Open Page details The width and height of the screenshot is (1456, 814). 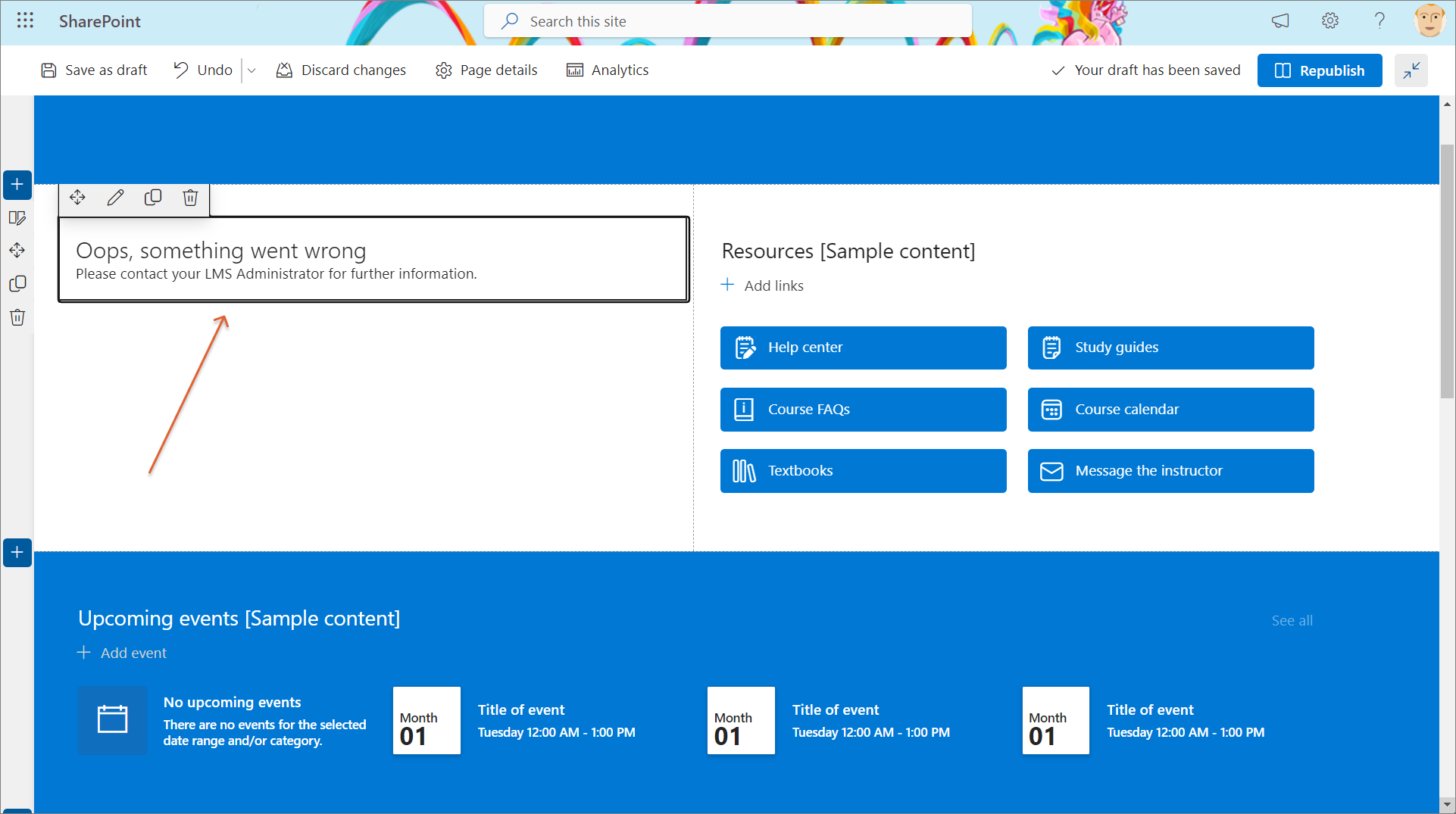[486, 70]
